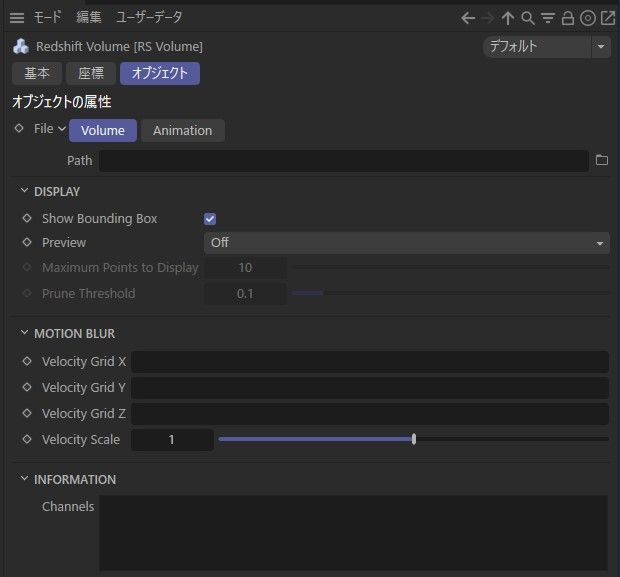Open the Preview dropdown set to Off

(406, 242)
